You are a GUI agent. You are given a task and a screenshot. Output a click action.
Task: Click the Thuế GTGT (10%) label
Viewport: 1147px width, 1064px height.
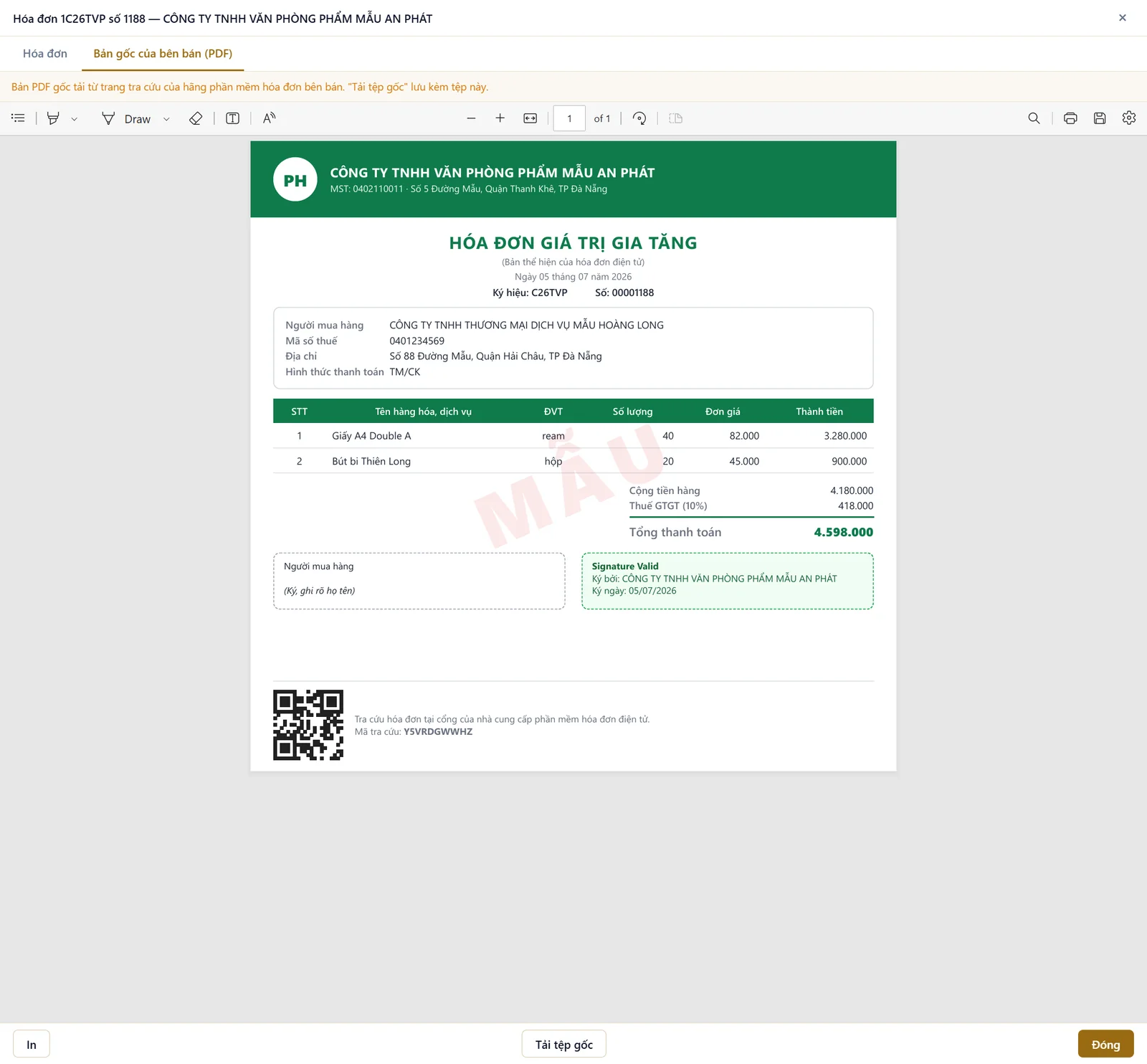[x=668, y=506]
